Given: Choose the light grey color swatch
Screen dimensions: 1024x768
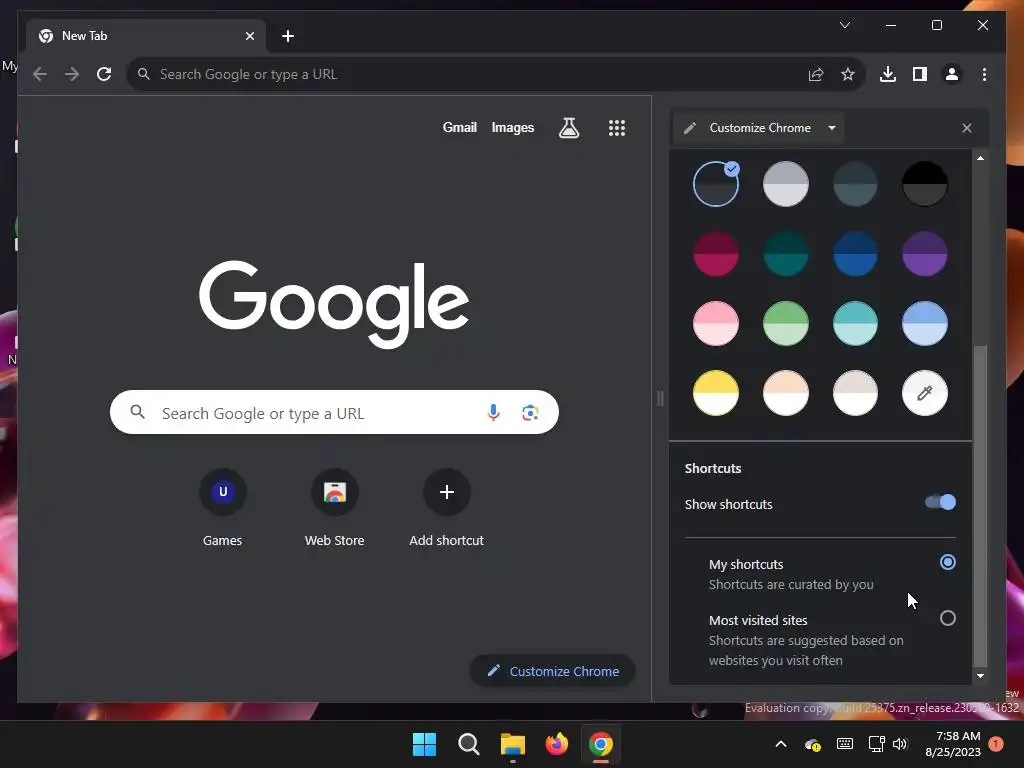Looking at the screenshot, I should 786,184.
